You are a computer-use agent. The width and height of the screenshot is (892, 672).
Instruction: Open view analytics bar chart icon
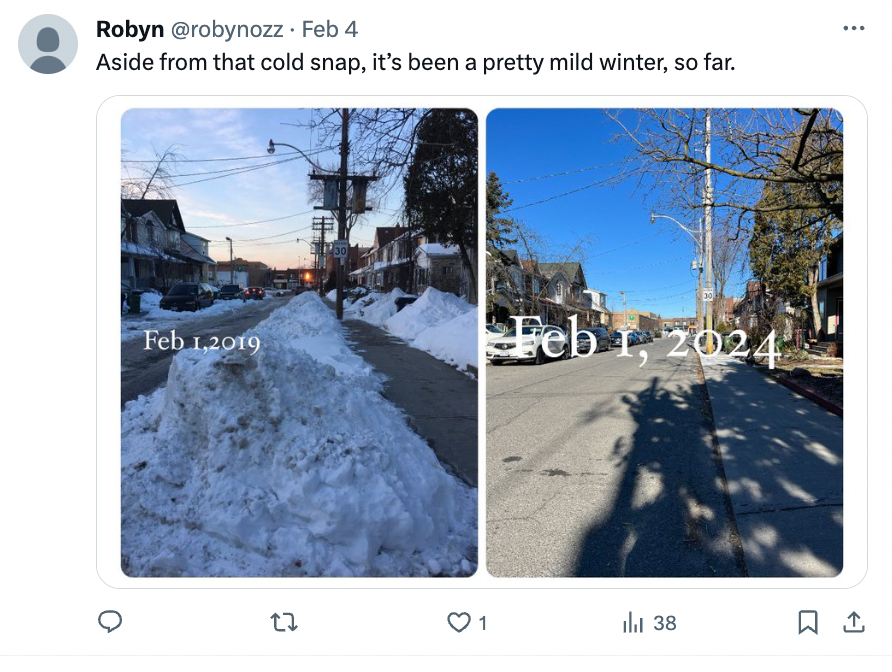coord(633,622)
